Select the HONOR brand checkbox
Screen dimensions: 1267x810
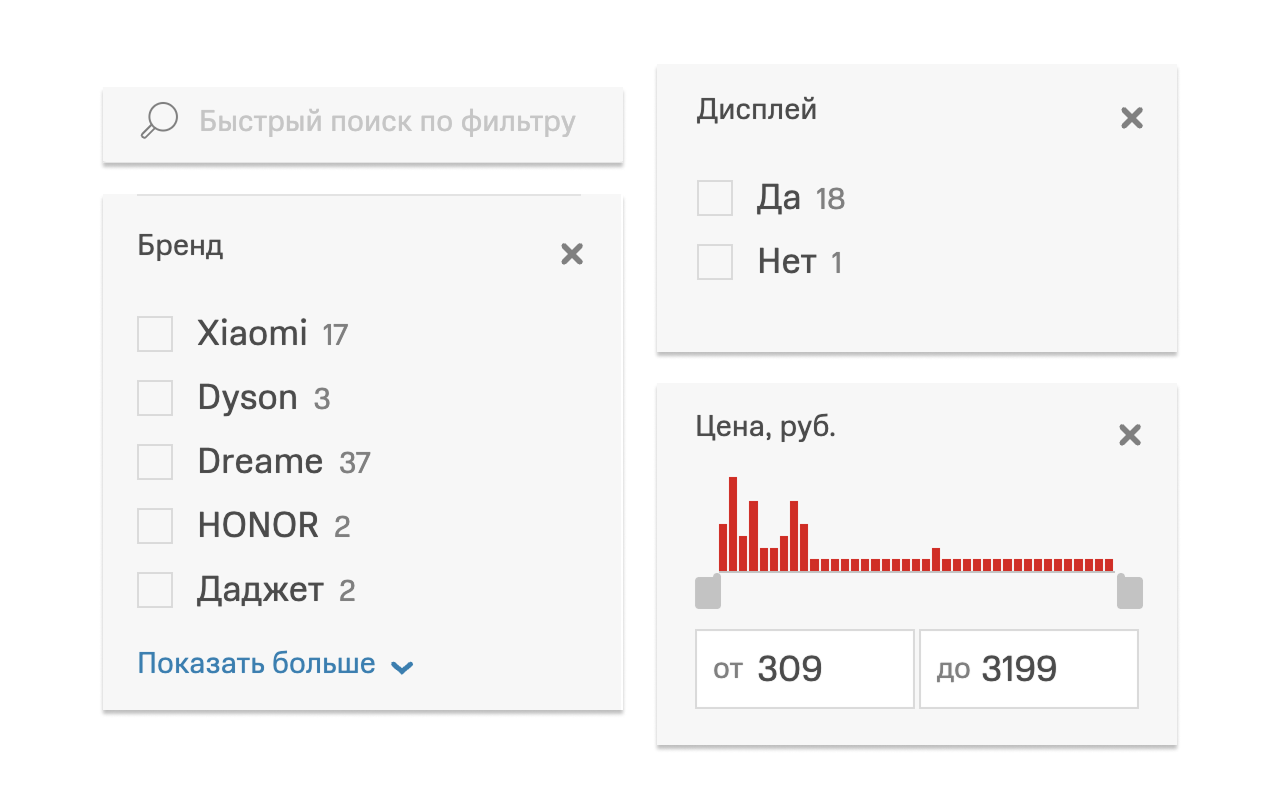(x=155, y=525)
